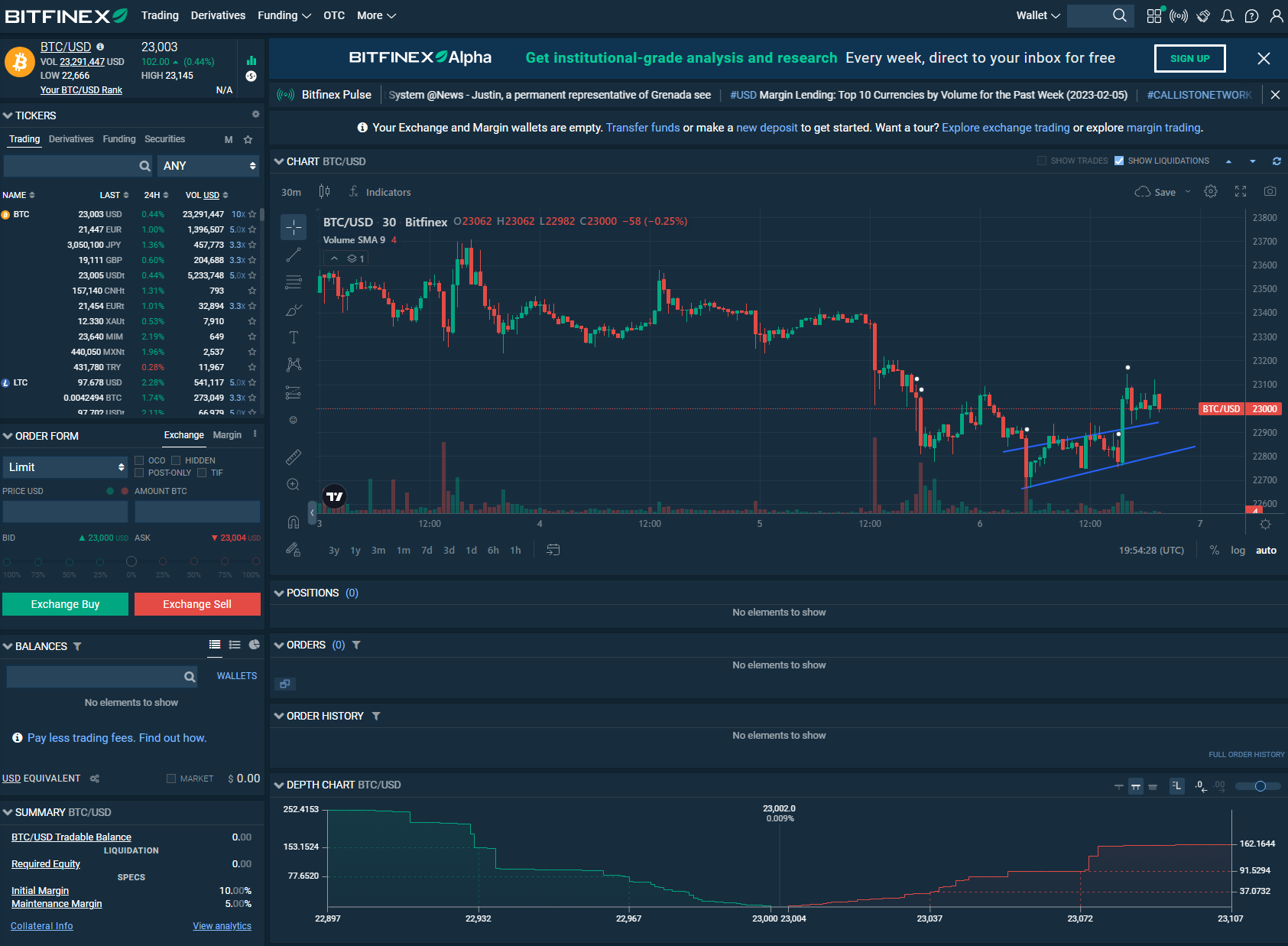Image resolution: width=1288 pixels, height=946 pixels.
Task: Open the Fibonacci retracement tool
Action: click(294, 282)
